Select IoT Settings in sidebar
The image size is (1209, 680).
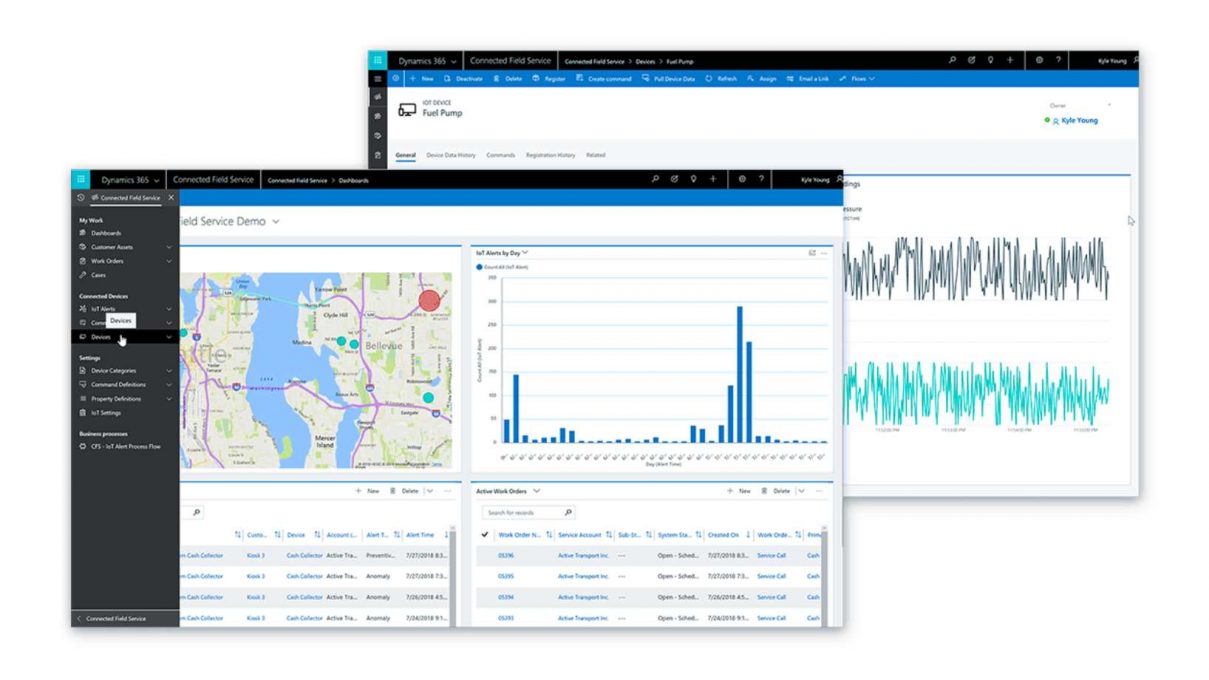(106, 412)
